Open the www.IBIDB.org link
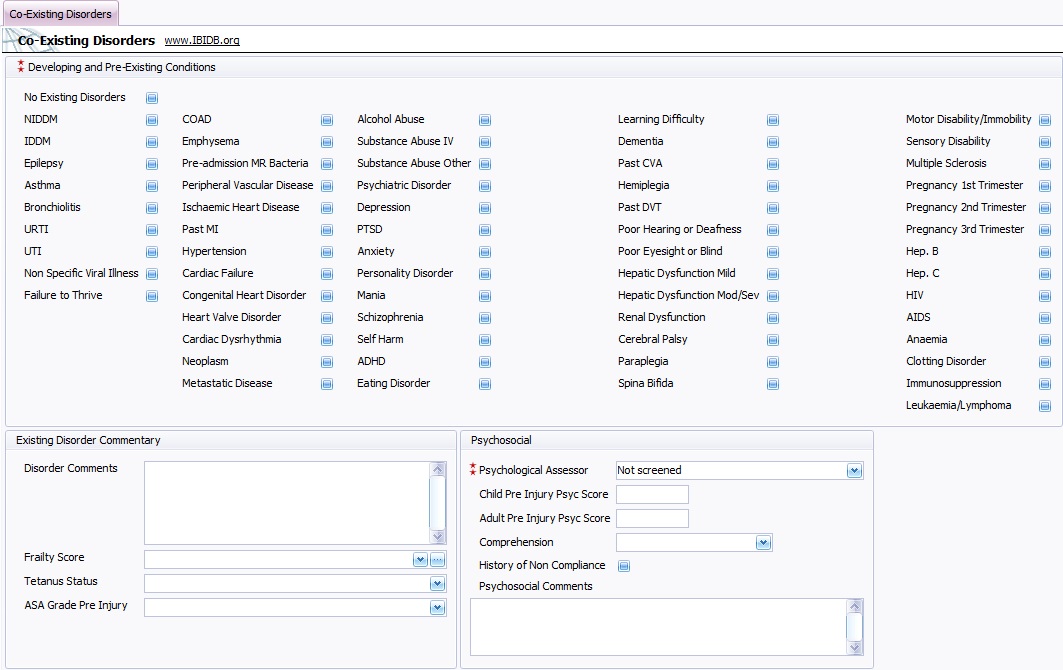This screenshot has height=670, width=1063. (x=202, y=41)
